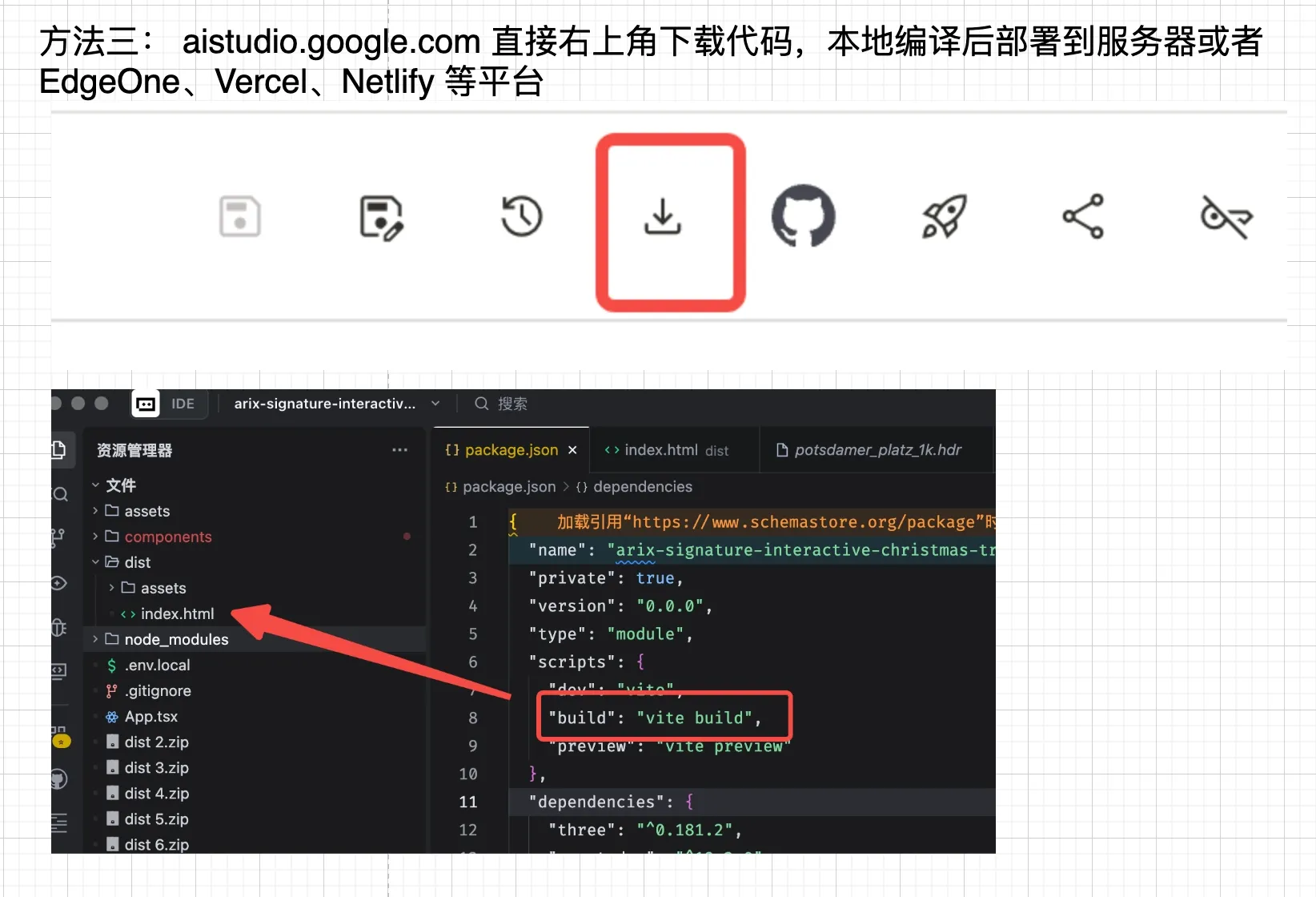Expand the node_modules folder

[x=176, y=639]
